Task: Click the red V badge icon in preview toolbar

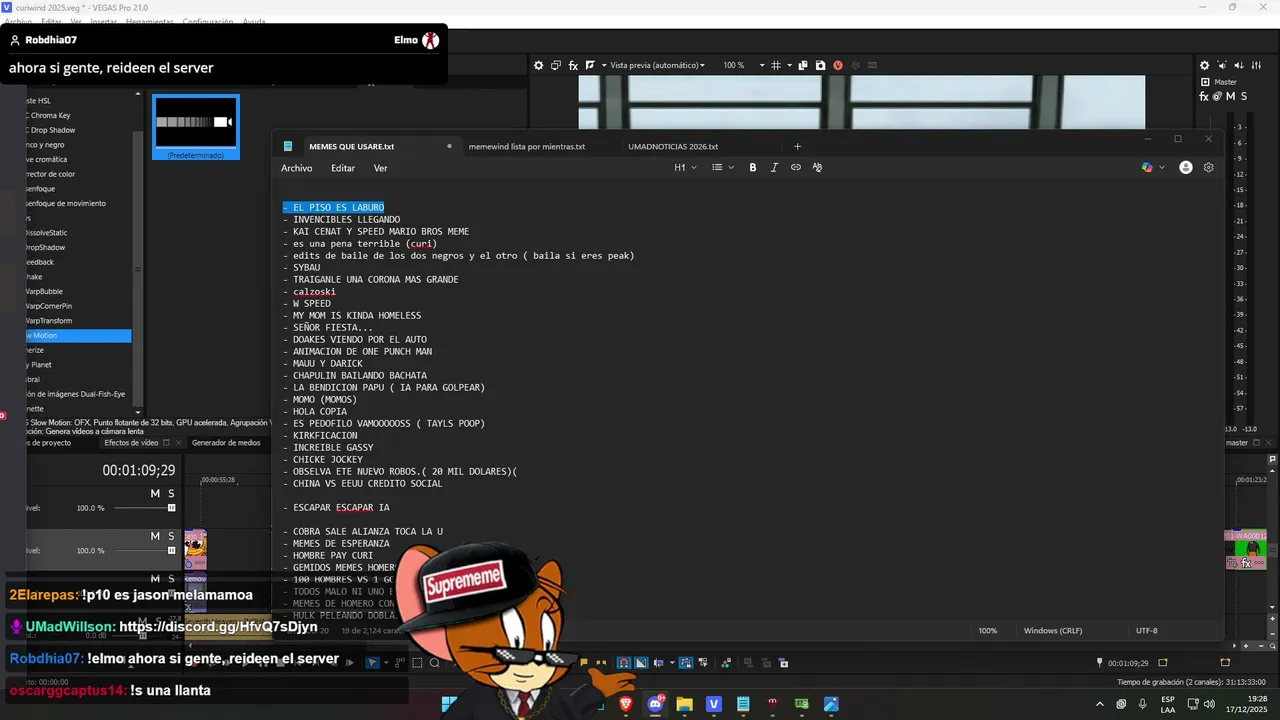Action: pyautogui.click(x=837, y=65)
